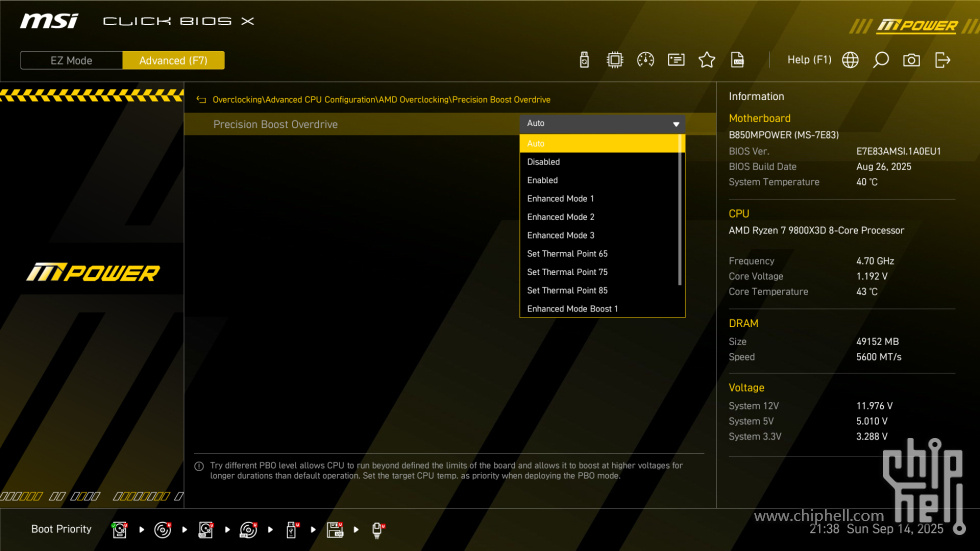The image size is (980, 551).
Task: Click the log file document icon
Action: coord(737,60)
